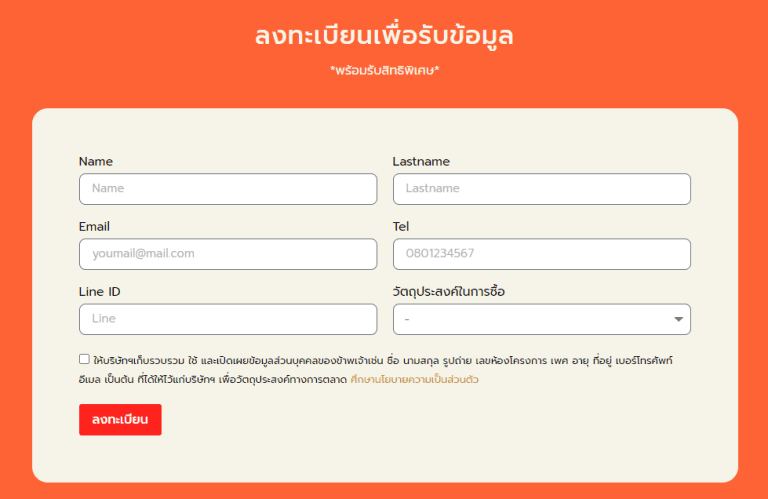
Task: Click the วัตถุประสงค์ในการซื้อ label
Action: 449,291
